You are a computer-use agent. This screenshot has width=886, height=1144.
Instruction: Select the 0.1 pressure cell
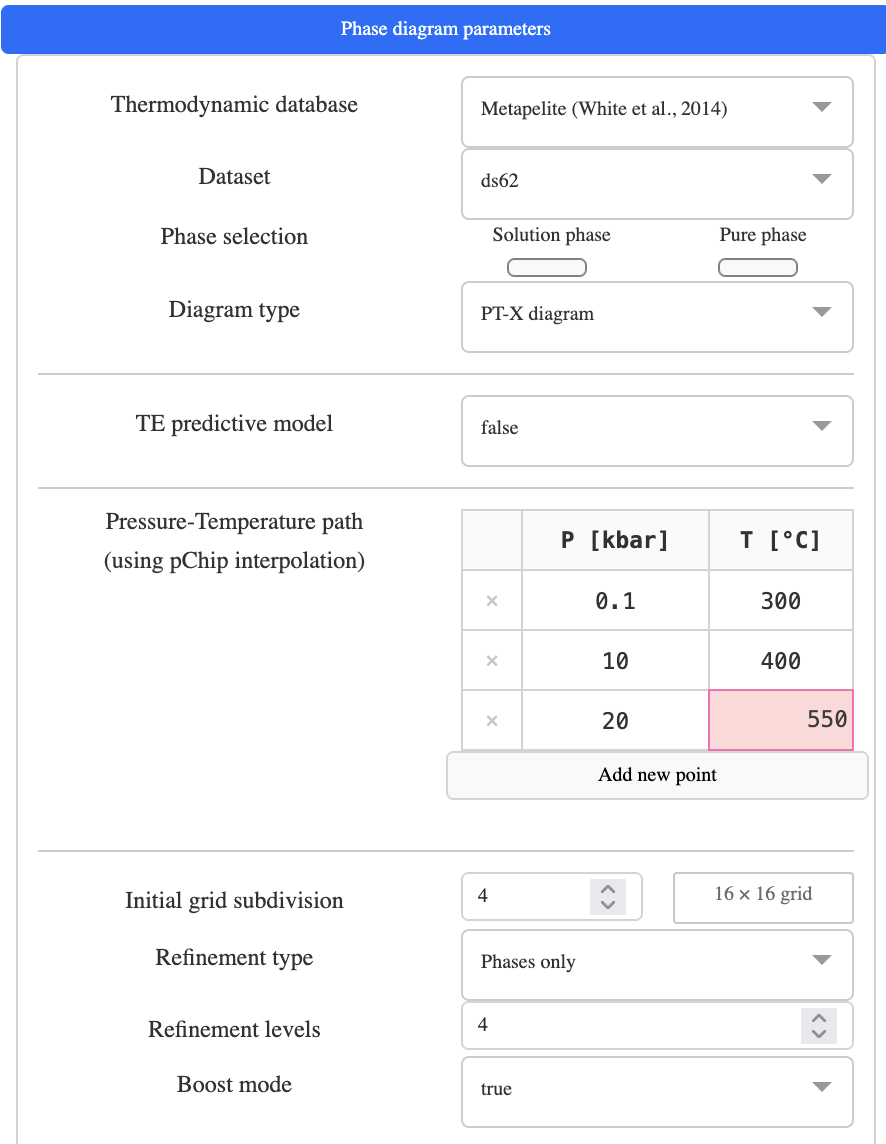[x=615, y=600]
